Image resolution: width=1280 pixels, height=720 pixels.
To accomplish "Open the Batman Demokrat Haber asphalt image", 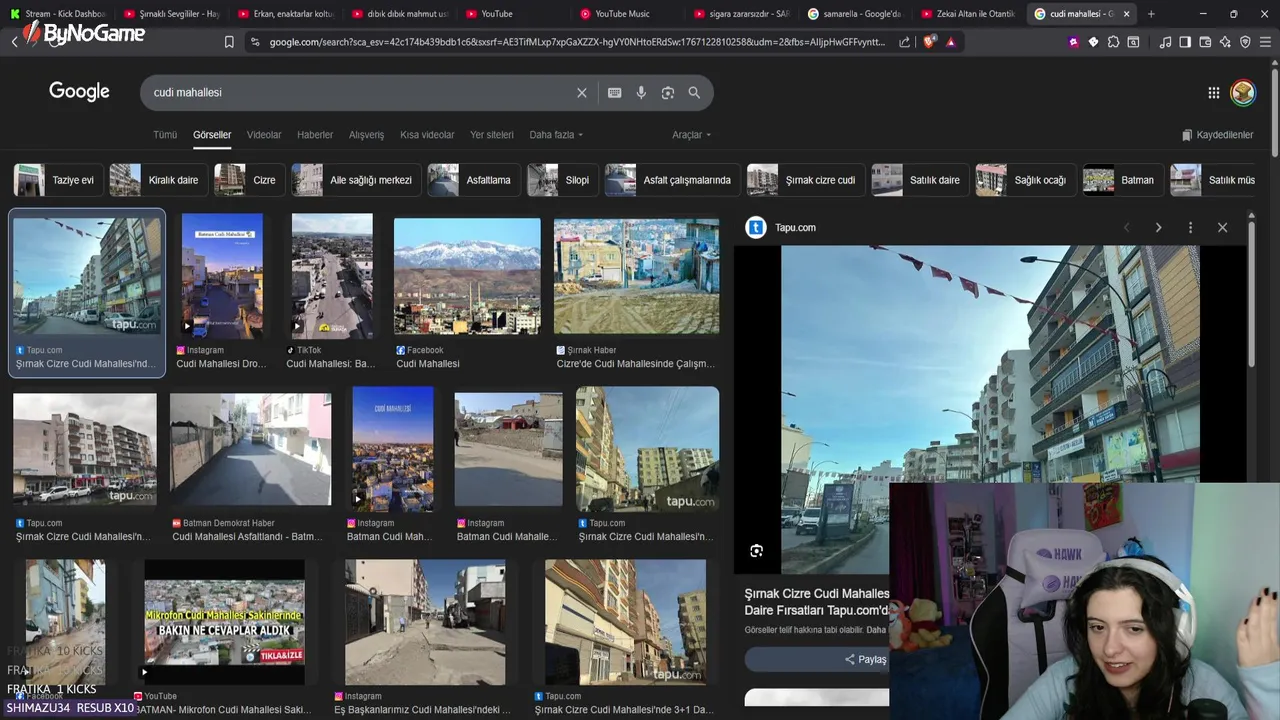I will [x=250, y=449].
